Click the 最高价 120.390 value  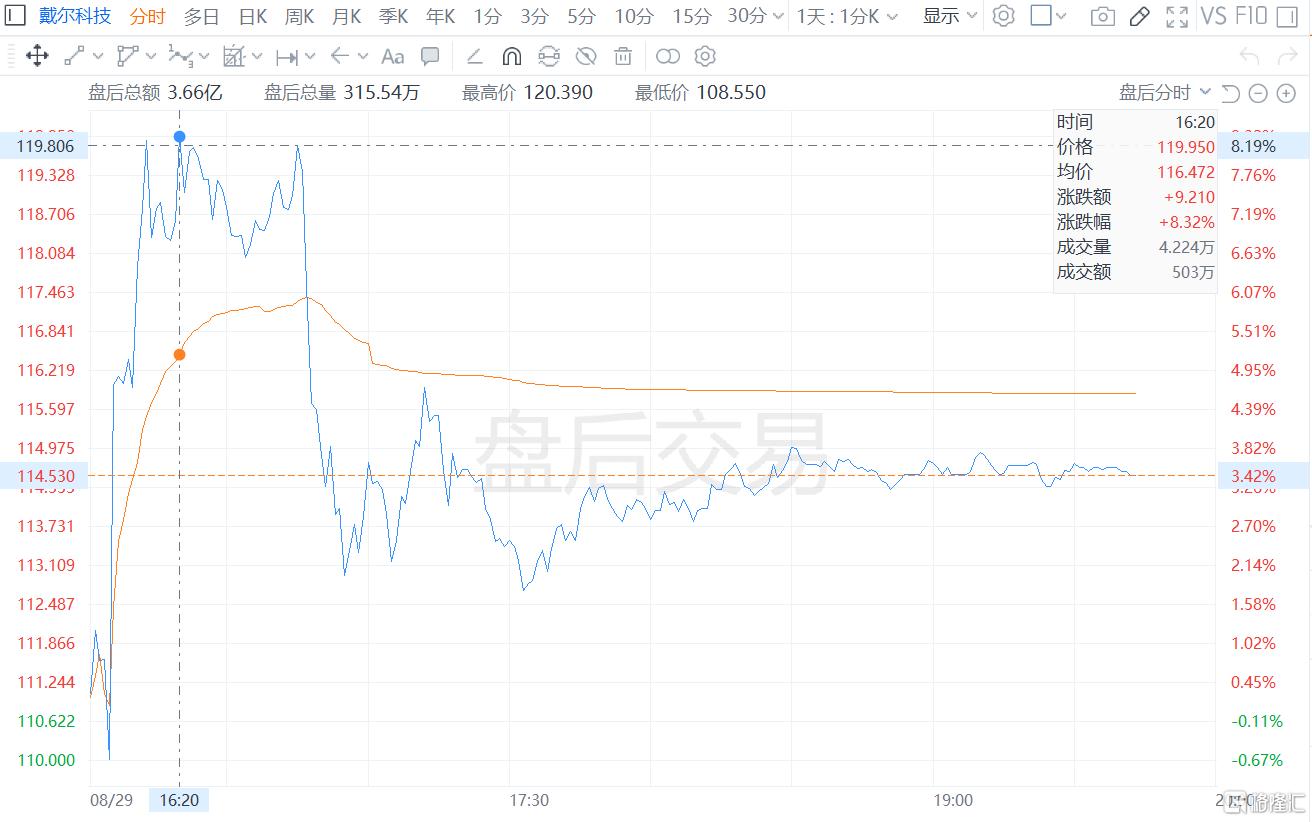[x=557, y=93]
